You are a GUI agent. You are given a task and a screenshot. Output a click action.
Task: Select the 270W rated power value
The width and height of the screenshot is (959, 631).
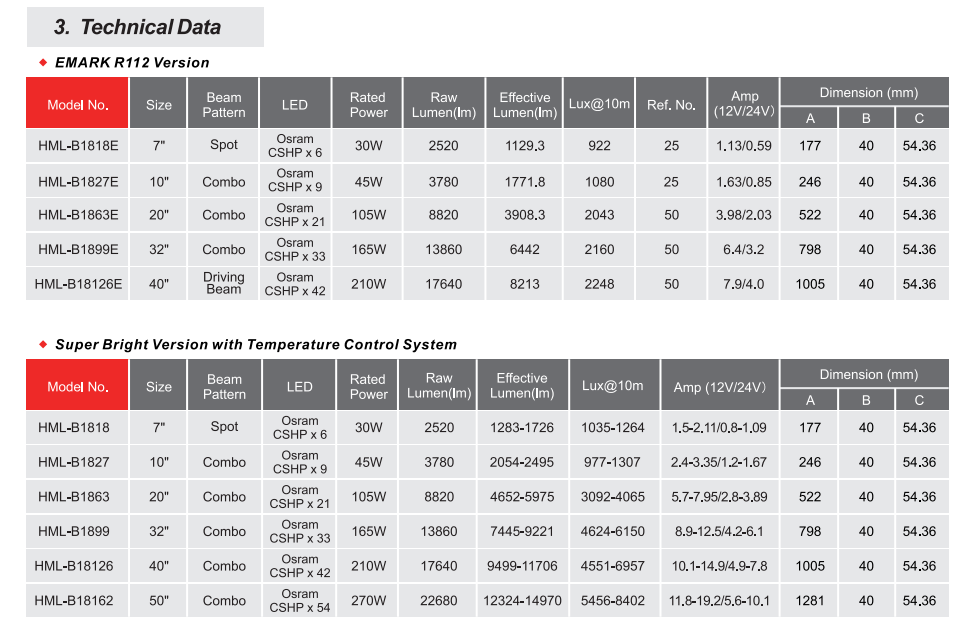(368, 601)
